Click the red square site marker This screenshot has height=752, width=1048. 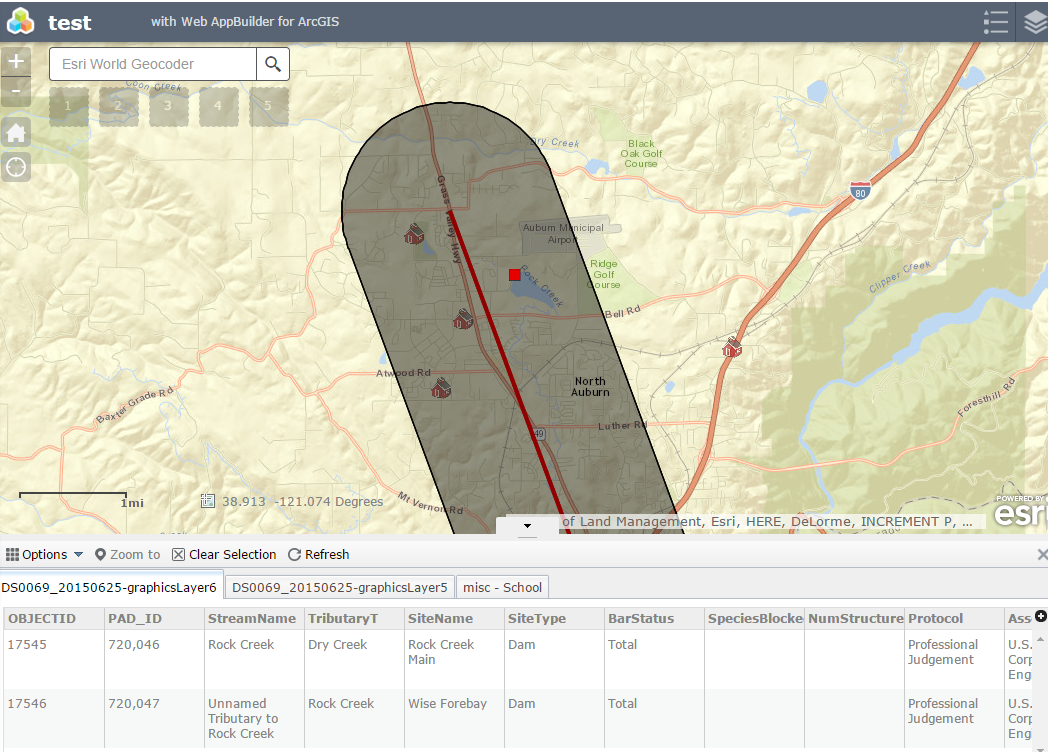point(515,275)
